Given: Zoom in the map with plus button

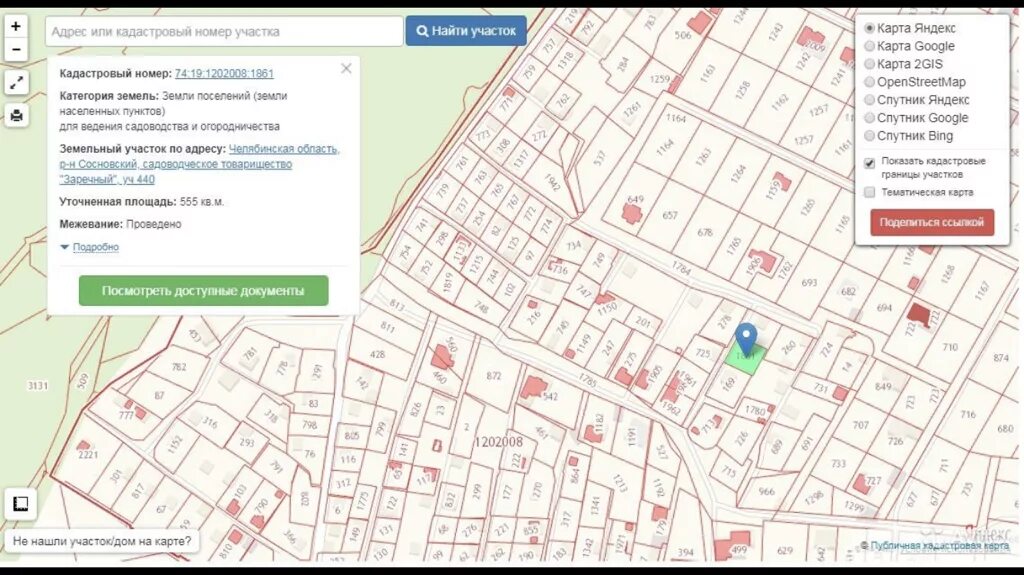Looking at the screenshot, I should click(16, 26).
